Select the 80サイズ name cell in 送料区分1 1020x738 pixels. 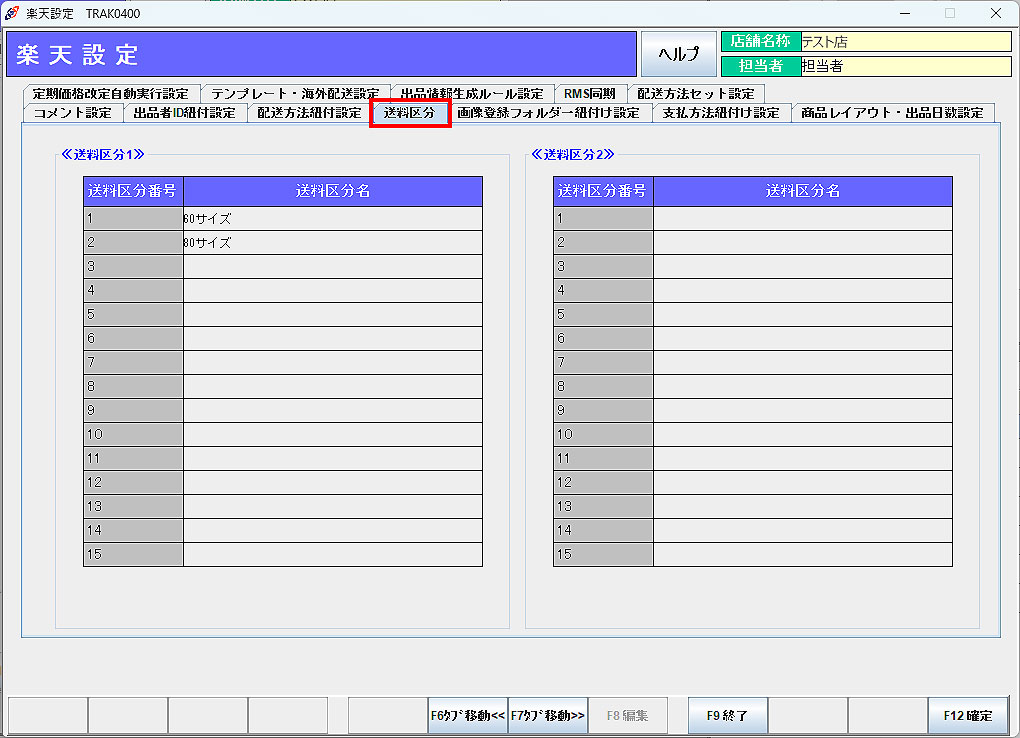pos(332,242)
